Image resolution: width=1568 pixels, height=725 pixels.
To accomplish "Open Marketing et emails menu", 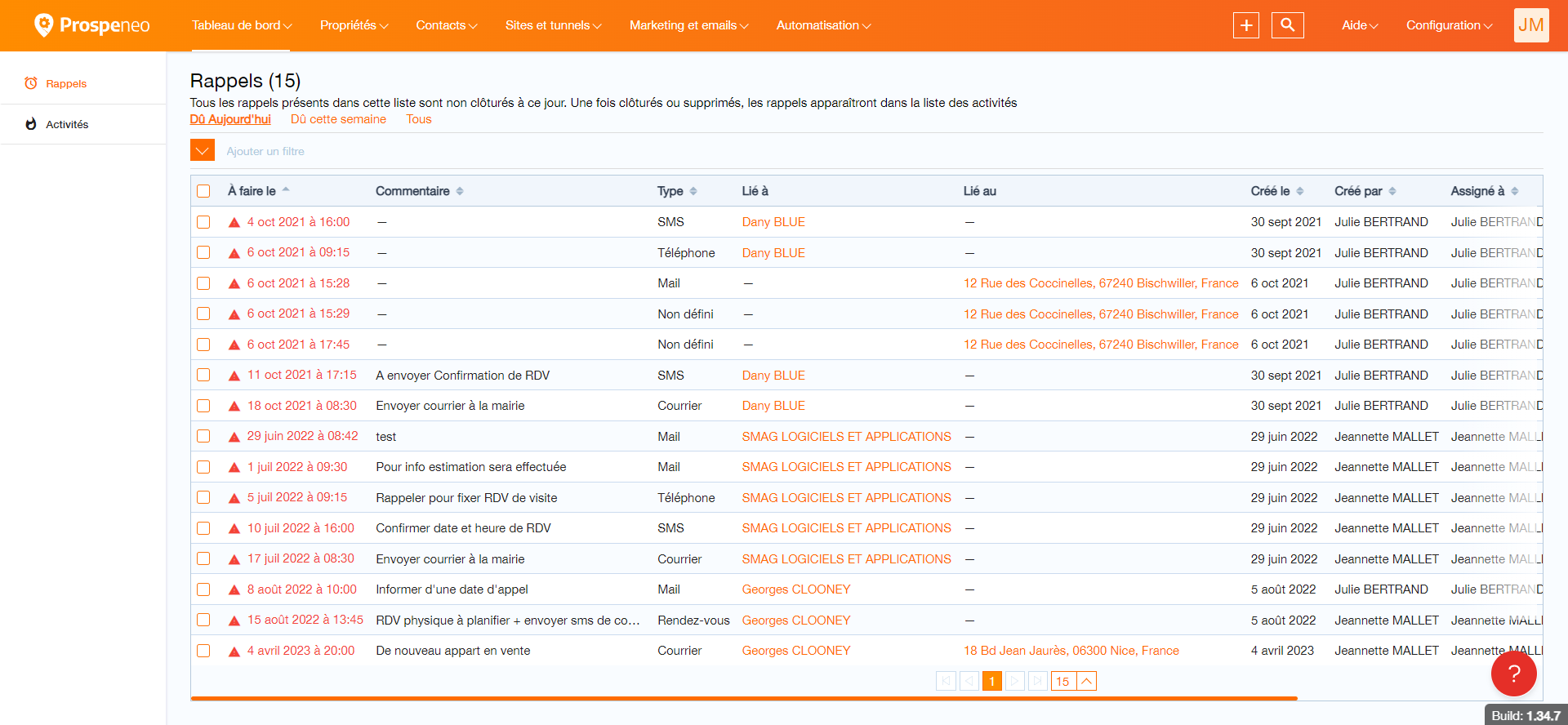I will click(x=689, y=25).
